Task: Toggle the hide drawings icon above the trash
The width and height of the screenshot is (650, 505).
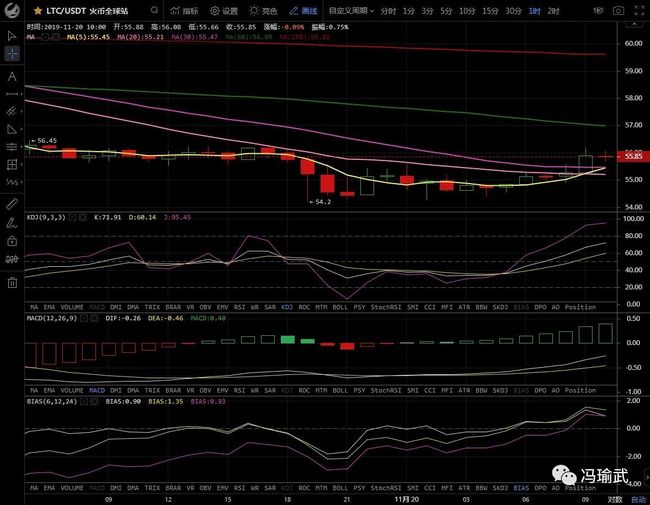Action: click(x=12, y=260)
